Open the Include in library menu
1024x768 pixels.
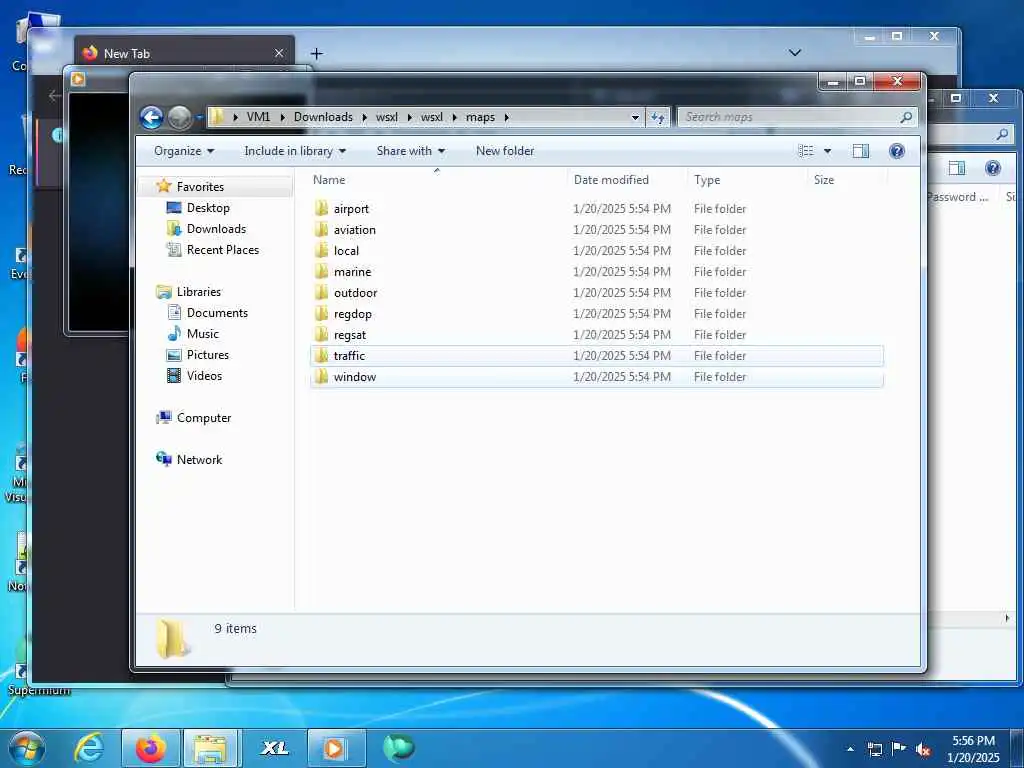click(295, 151)
